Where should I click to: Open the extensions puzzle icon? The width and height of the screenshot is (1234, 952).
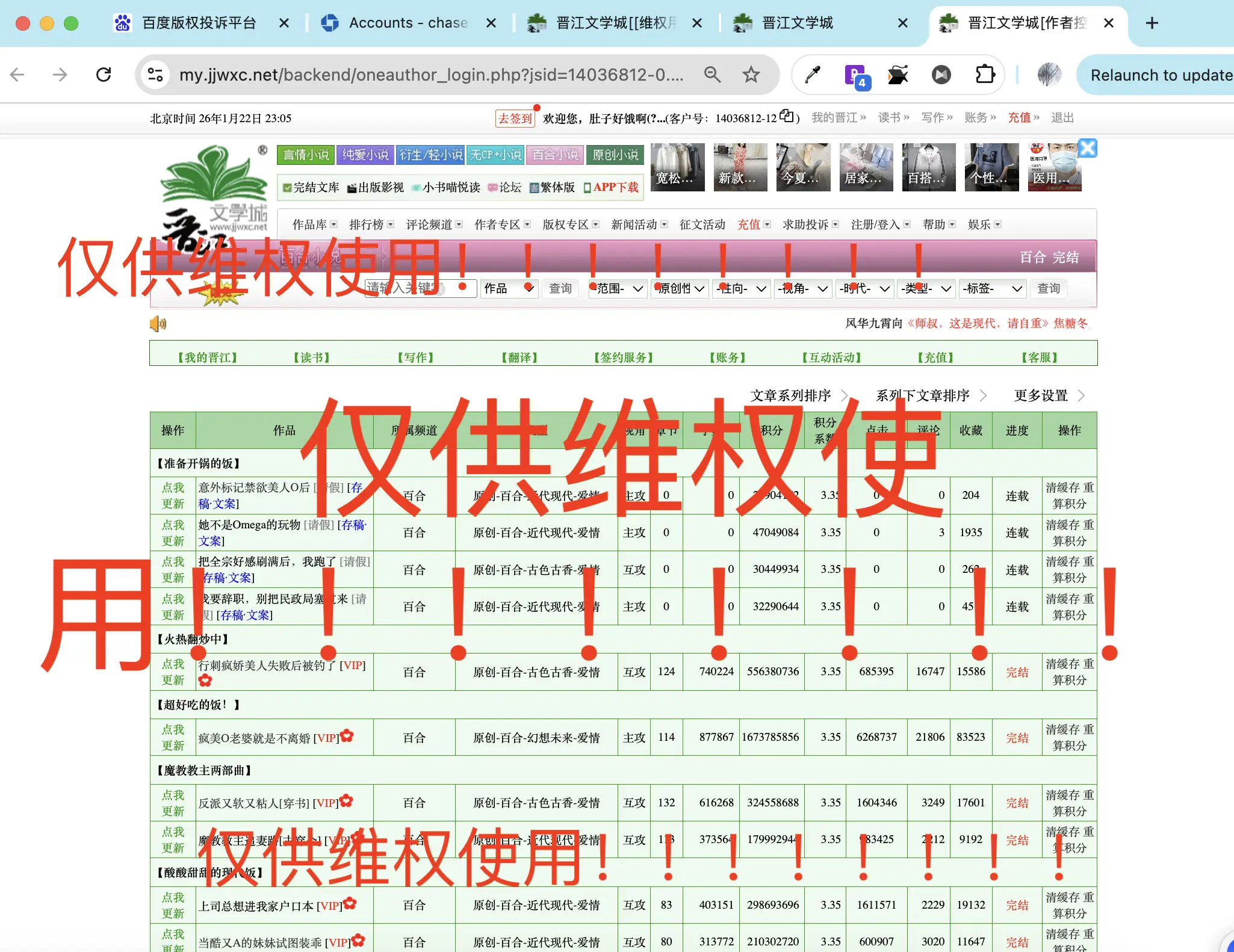[985, 75]
